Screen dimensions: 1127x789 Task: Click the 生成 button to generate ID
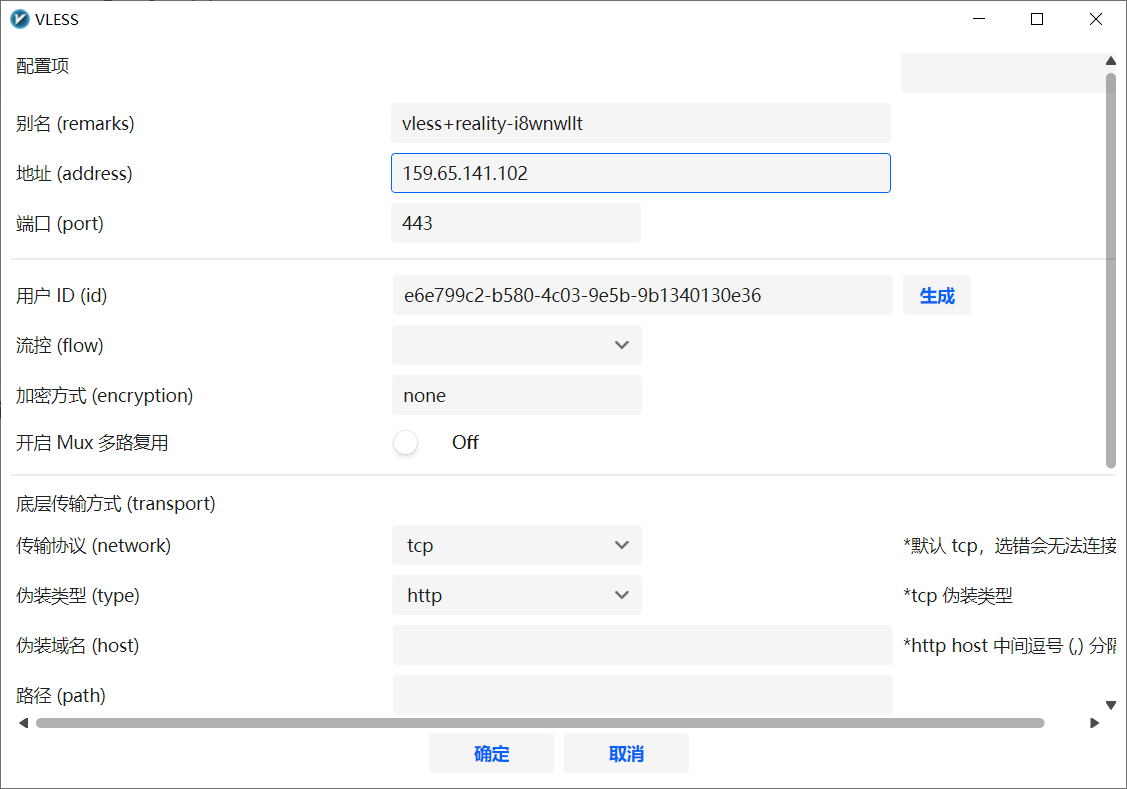(936, 296)
